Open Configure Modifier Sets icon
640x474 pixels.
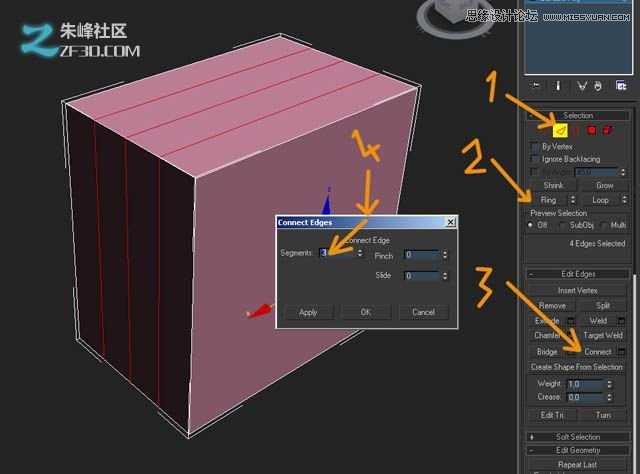621,86
